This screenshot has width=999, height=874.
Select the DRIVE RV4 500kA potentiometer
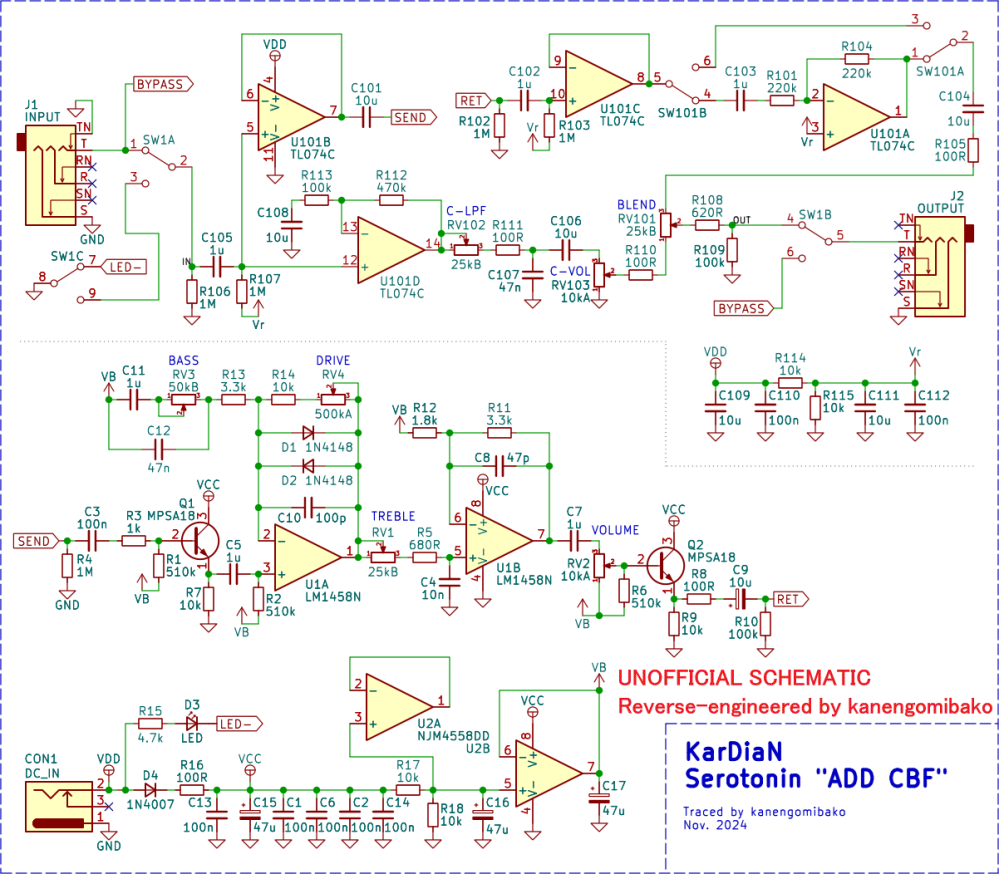(333, 399)
